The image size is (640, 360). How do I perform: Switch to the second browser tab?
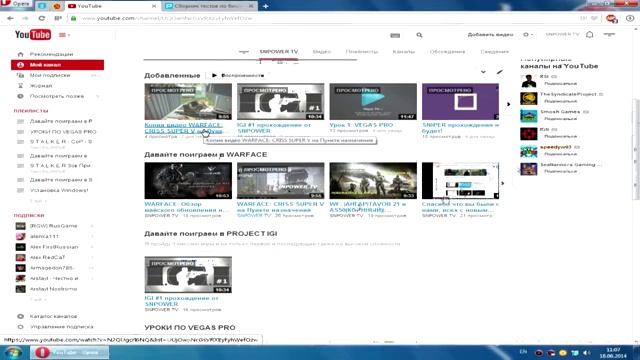click(x=210, y=6)
